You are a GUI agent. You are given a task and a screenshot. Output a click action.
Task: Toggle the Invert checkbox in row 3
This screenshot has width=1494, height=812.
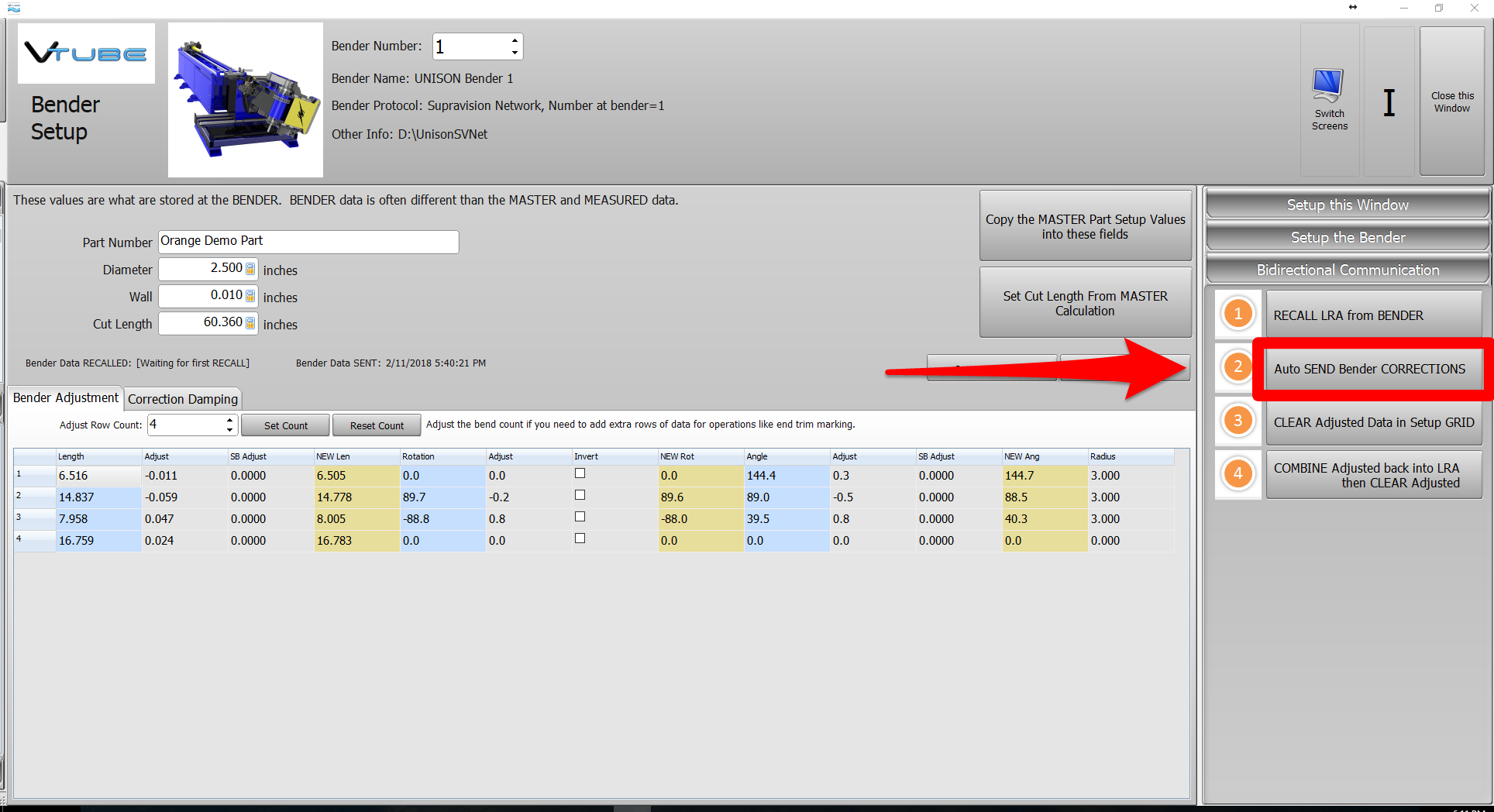[580, 517]
